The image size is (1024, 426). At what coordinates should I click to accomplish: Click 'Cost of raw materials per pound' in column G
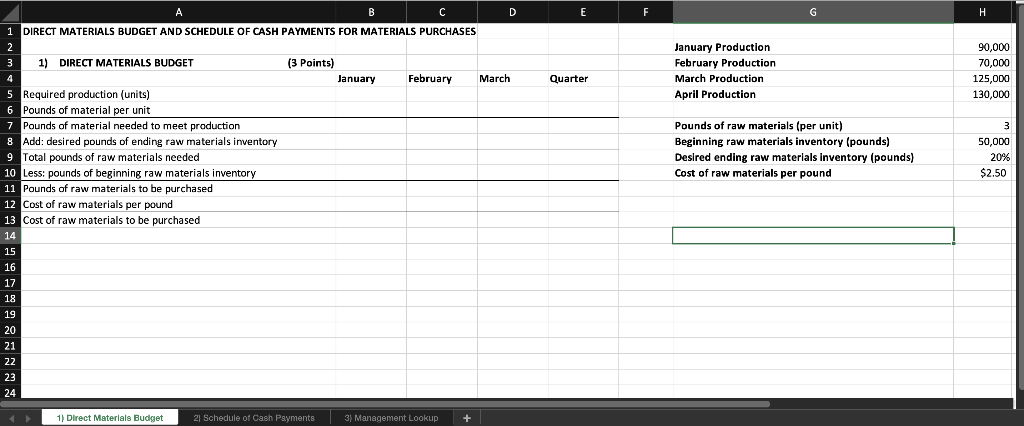tap(753, 173)
